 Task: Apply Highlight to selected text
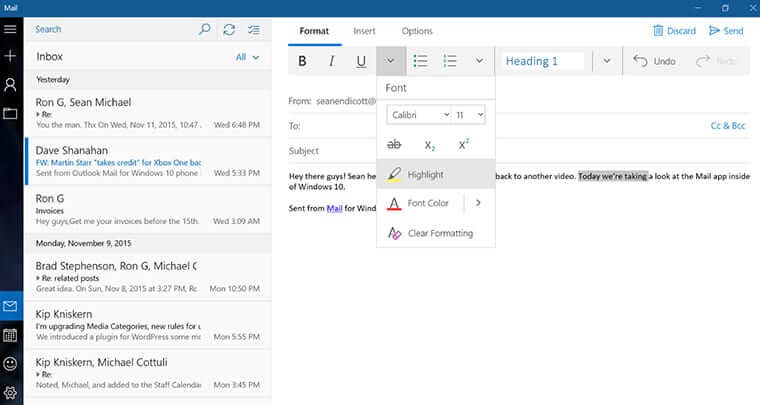click(436, 174)
